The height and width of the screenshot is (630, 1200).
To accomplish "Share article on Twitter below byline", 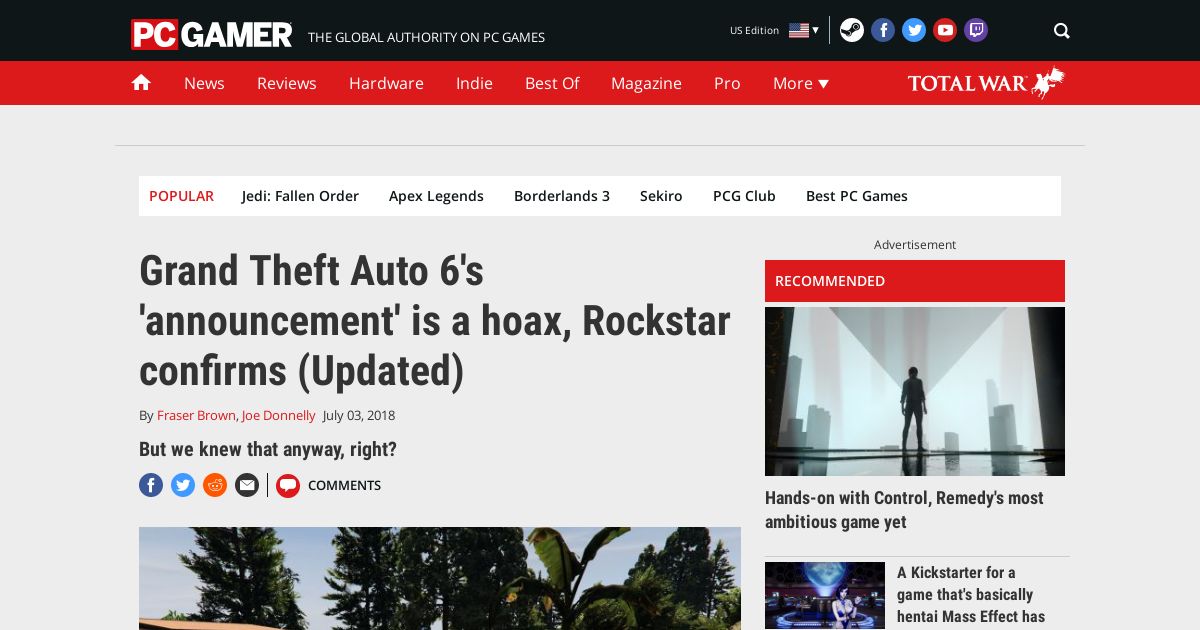I will tap(183, 485).
